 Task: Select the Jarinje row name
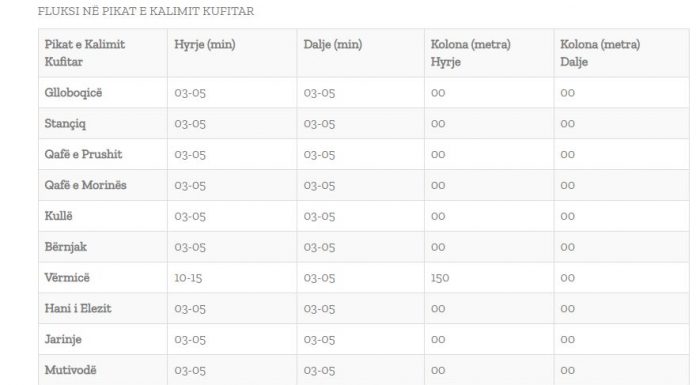(x=63, y=339)
